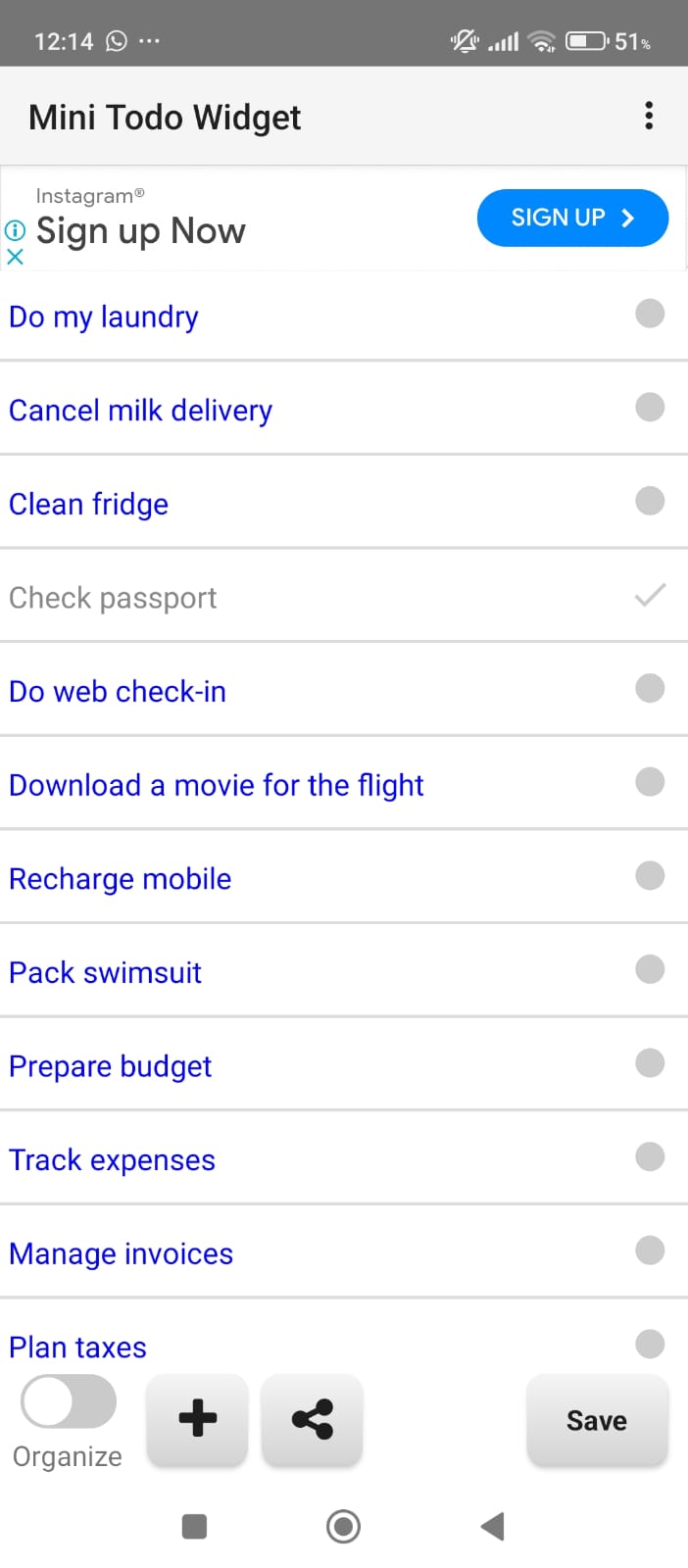688x1568 pixels.
Task: Uncheck the Check passport checkmark
Action: [649, 595]
